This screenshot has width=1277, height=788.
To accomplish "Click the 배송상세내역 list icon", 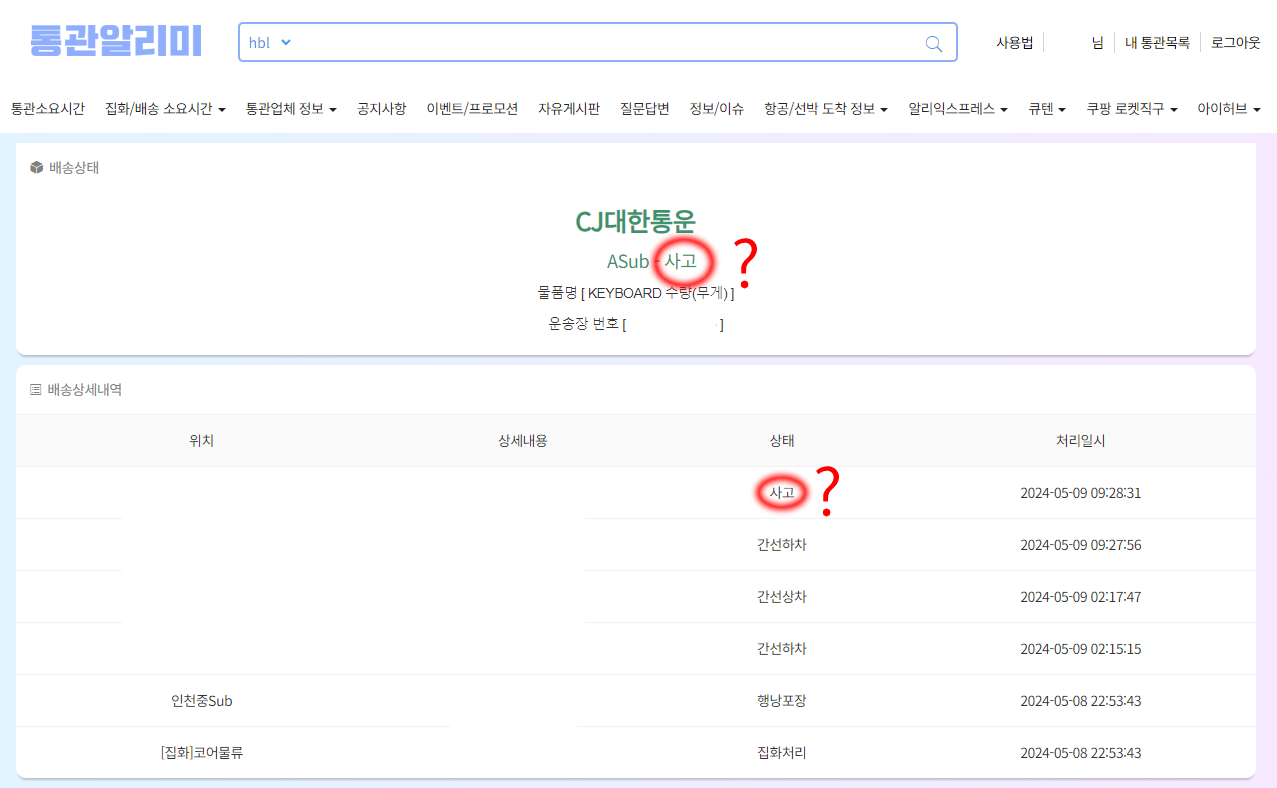I will 36,389.
